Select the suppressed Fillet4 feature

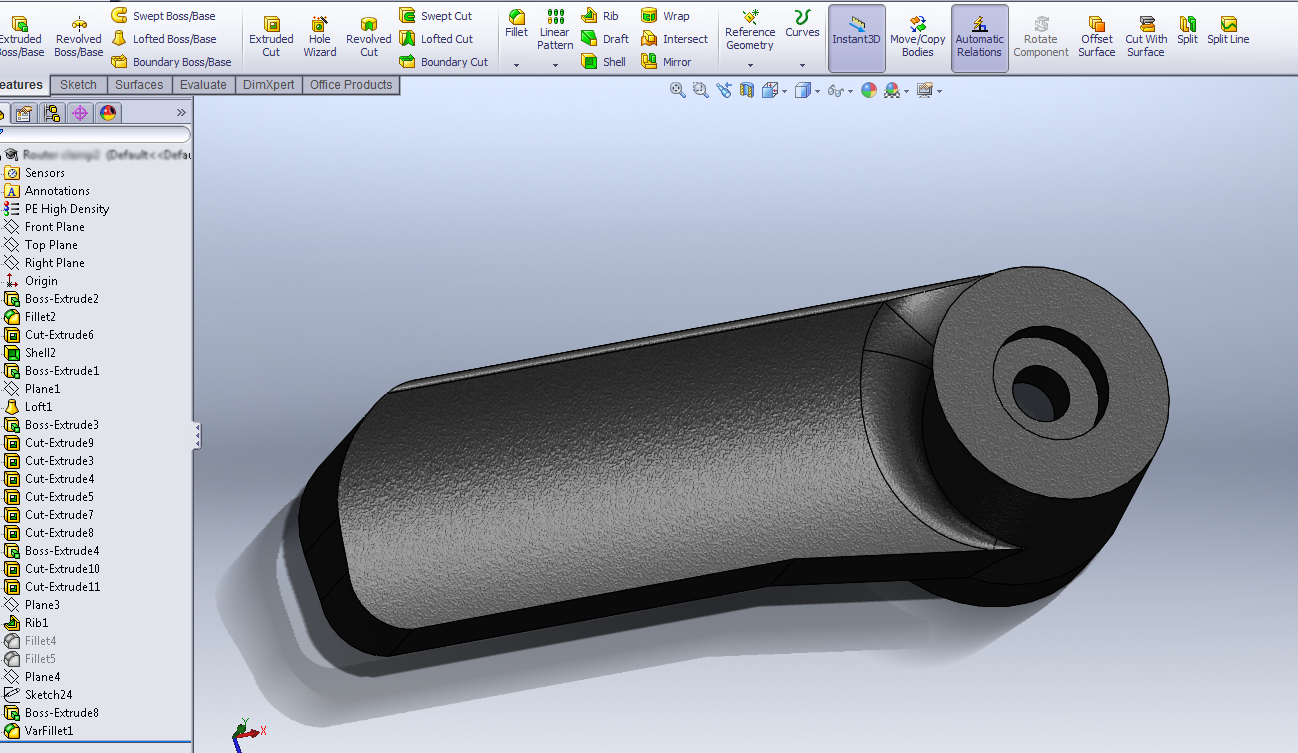coord(41,641)
